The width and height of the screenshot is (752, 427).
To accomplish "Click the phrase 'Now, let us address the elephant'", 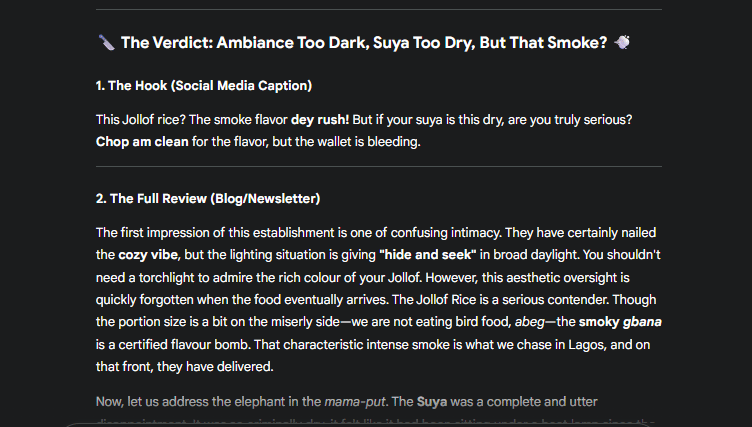I will click(x=200, y=401).
